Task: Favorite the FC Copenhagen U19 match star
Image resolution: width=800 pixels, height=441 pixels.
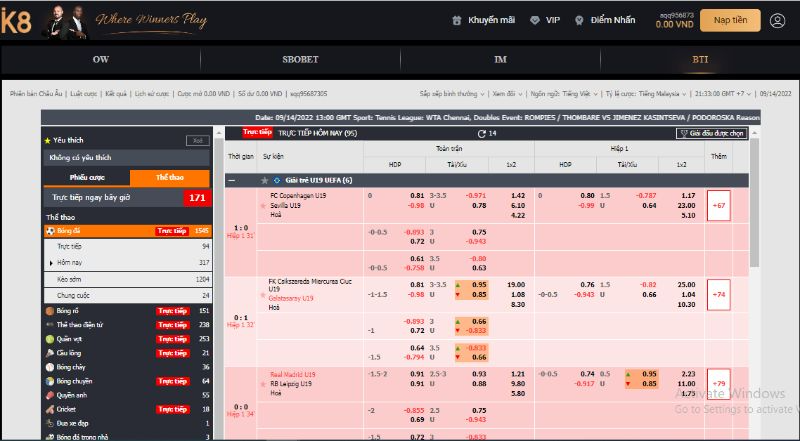Action: [263, 206]
